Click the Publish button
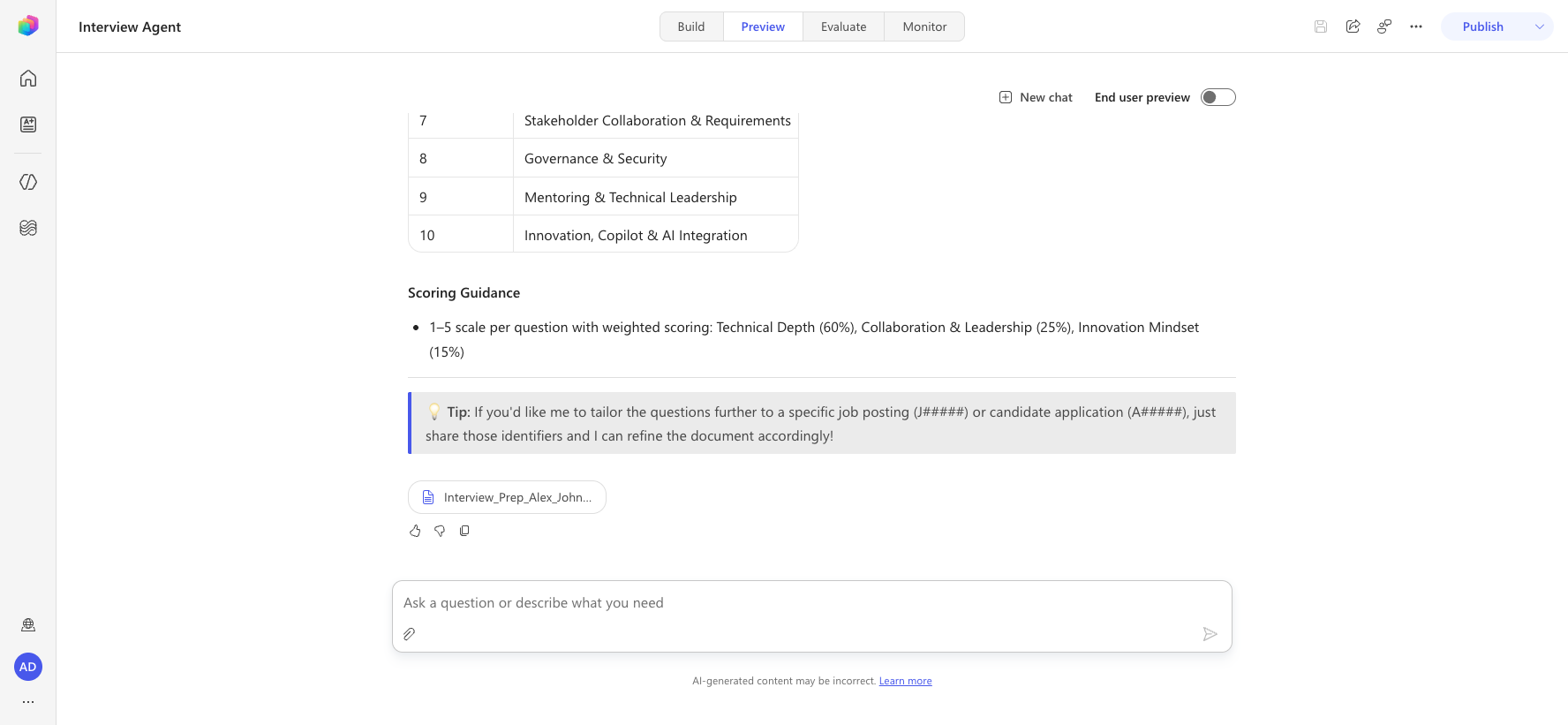1568x725 pixels. [x=1483, y=26]
